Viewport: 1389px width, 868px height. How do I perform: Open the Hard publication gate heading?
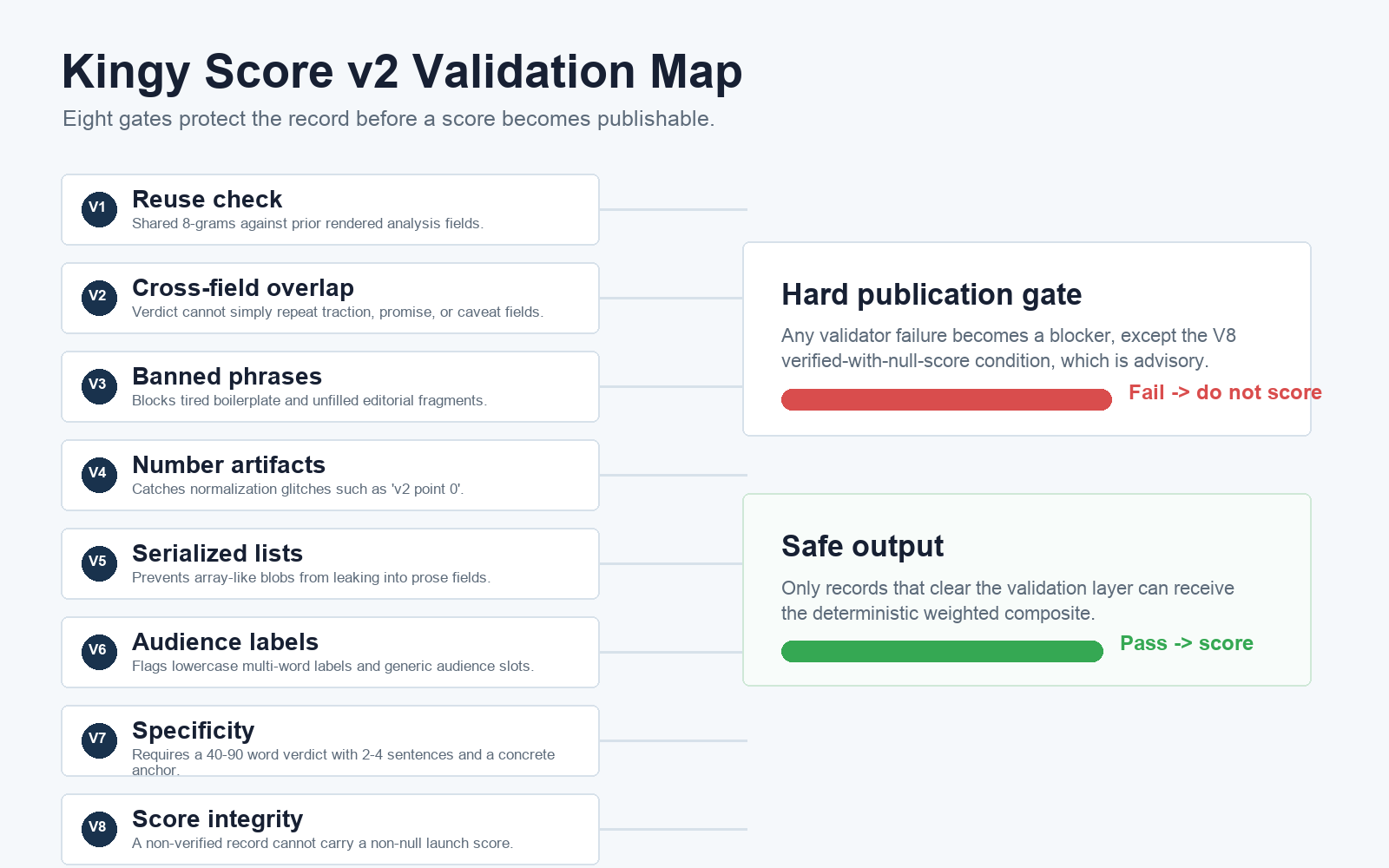[x=931, y=295]
